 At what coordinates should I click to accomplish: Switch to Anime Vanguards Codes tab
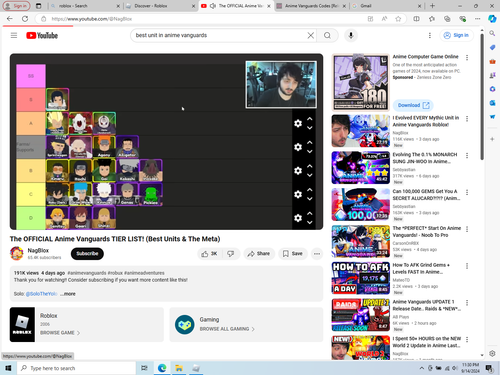tap(310, 6)
